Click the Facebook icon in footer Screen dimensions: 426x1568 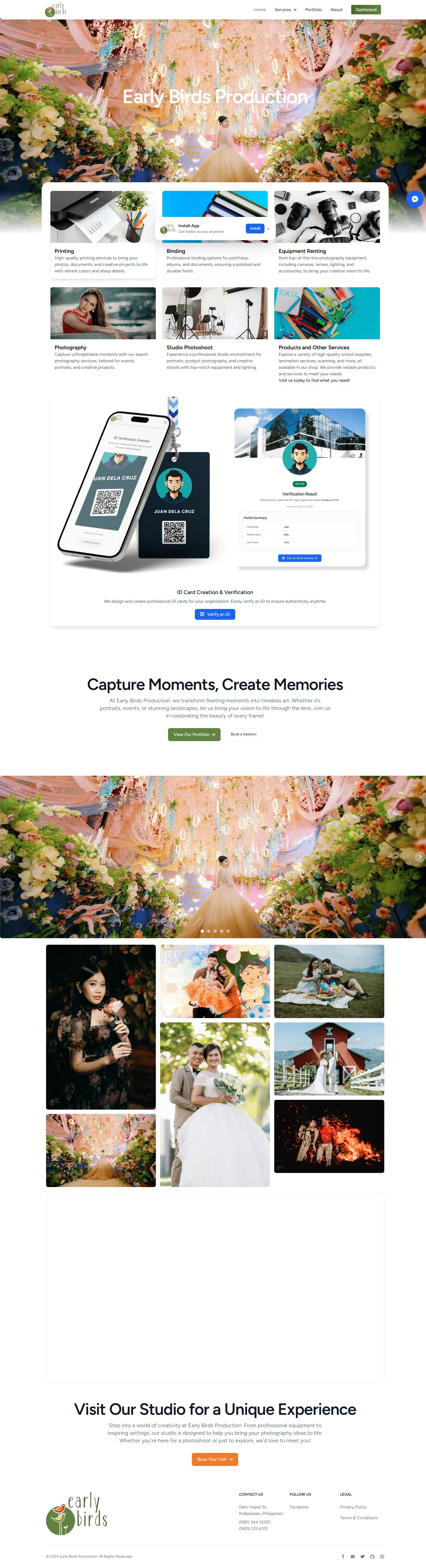point(343,1556)
